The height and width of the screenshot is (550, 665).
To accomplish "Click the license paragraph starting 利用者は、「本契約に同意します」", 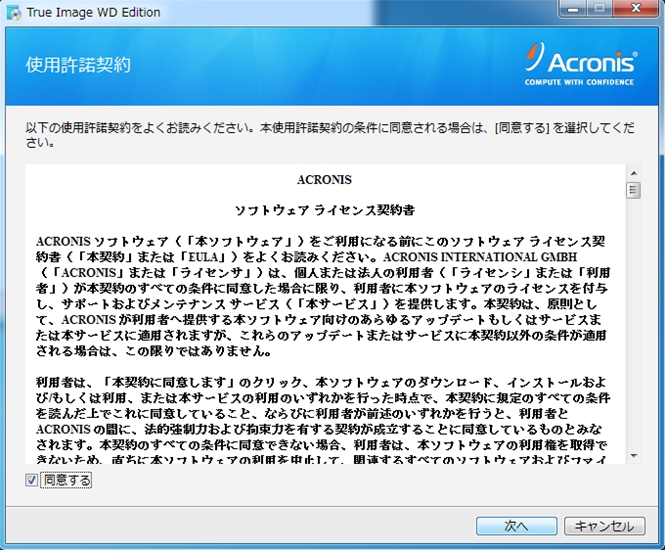I will [x=323, y=421].
